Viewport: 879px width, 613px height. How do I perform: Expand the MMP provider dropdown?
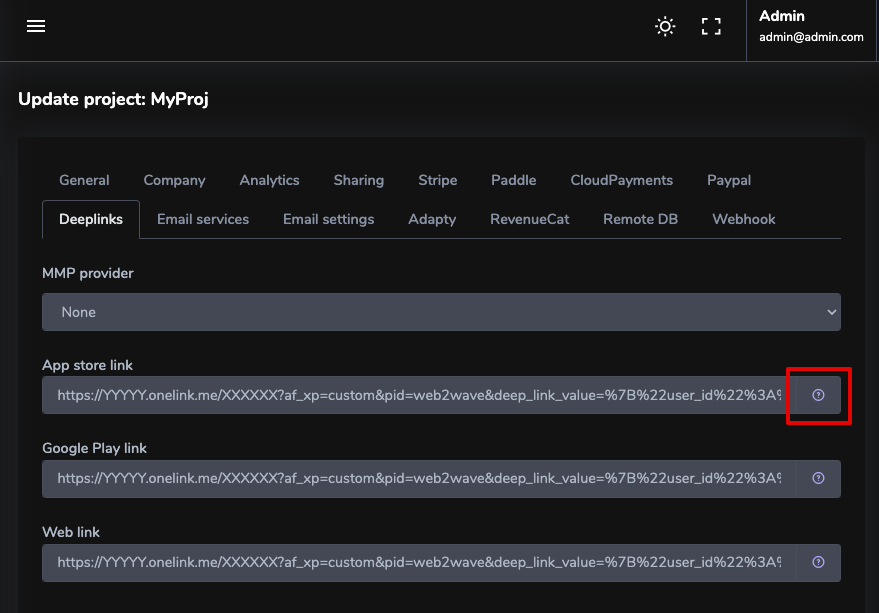(x=441, y=312)
